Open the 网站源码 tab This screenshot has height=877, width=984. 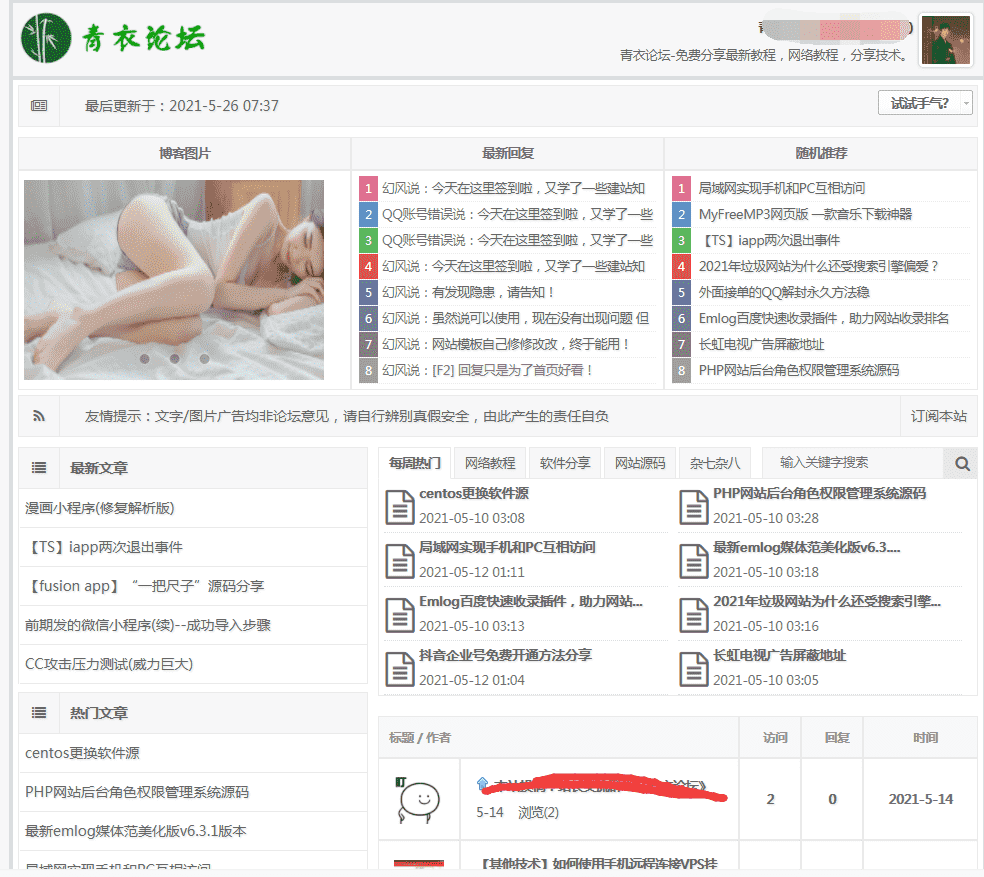pos(640,463)
